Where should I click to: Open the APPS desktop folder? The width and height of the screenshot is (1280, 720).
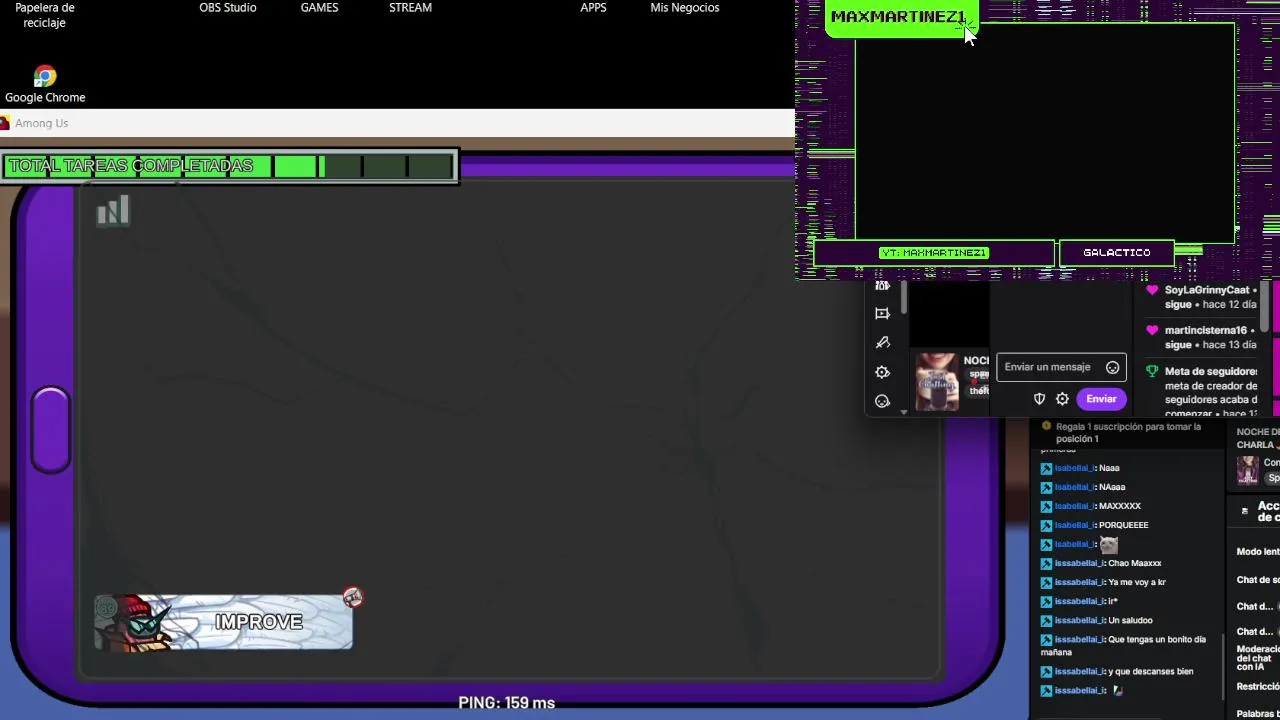pyautogui.click(x=593, y=8)
